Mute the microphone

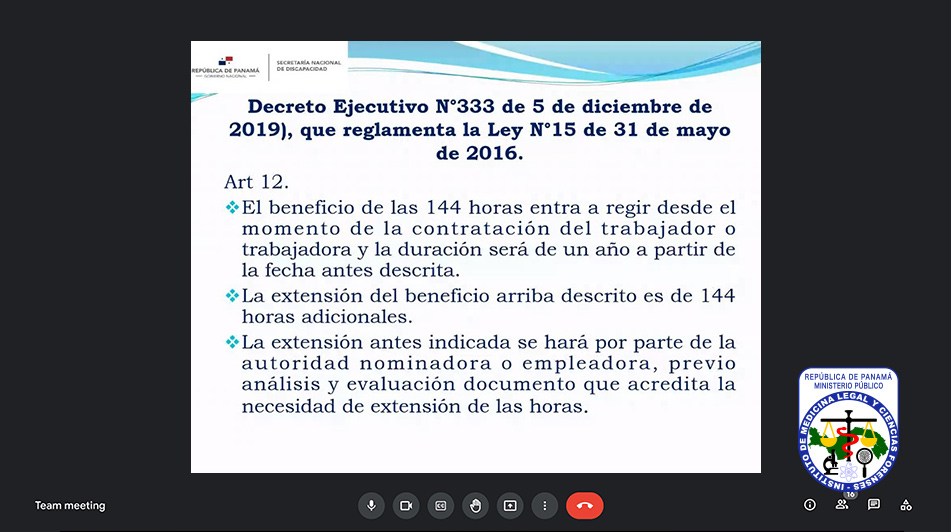pos(371,505)
